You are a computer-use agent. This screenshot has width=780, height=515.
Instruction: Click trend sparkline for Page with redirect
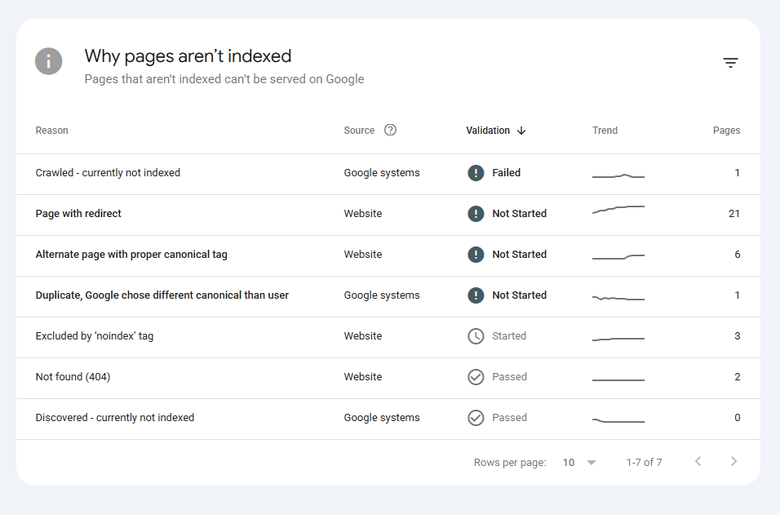click(618, 209)
